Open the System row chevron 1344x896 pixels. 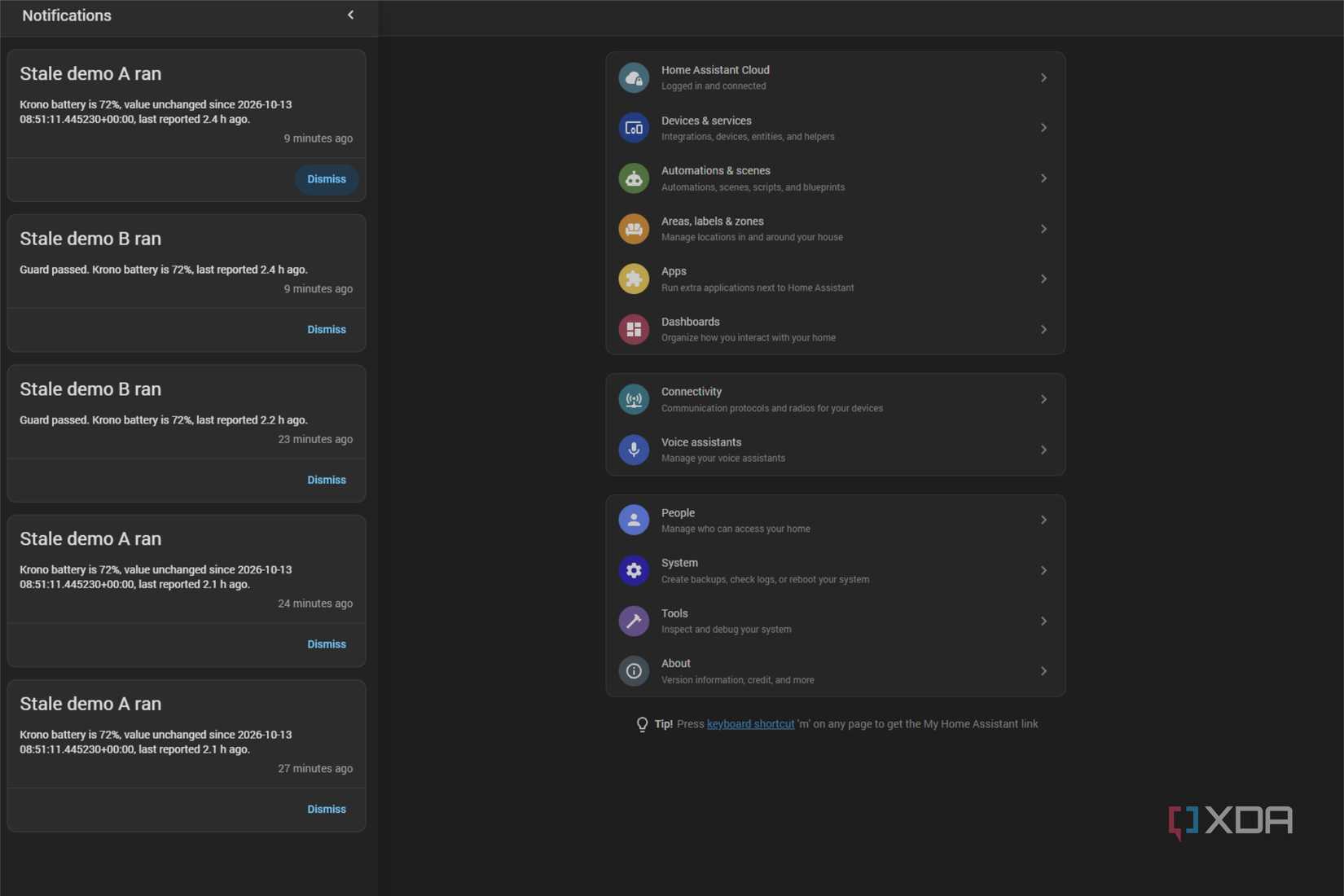pos(1043,570)
